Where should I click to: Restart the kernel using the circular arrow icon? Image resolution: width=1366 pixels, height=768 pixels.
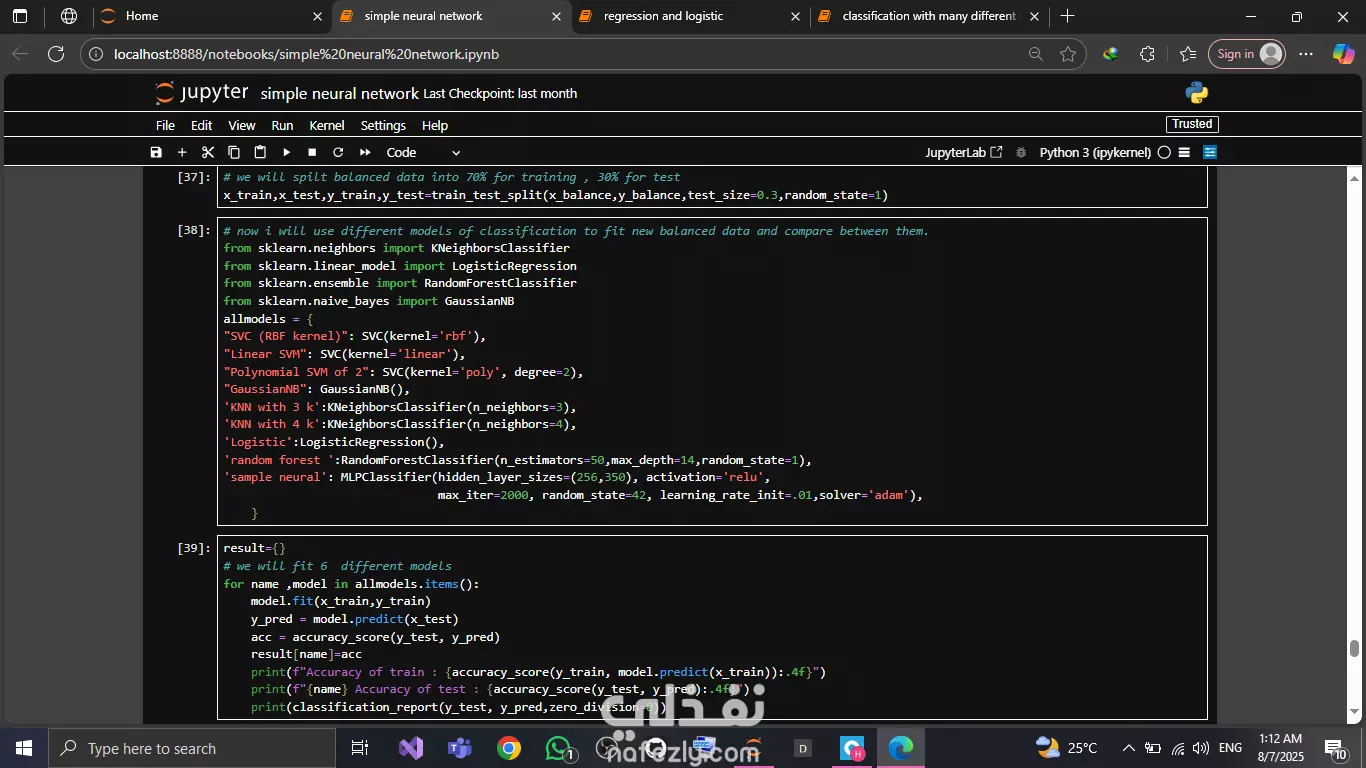click(338, 152)
